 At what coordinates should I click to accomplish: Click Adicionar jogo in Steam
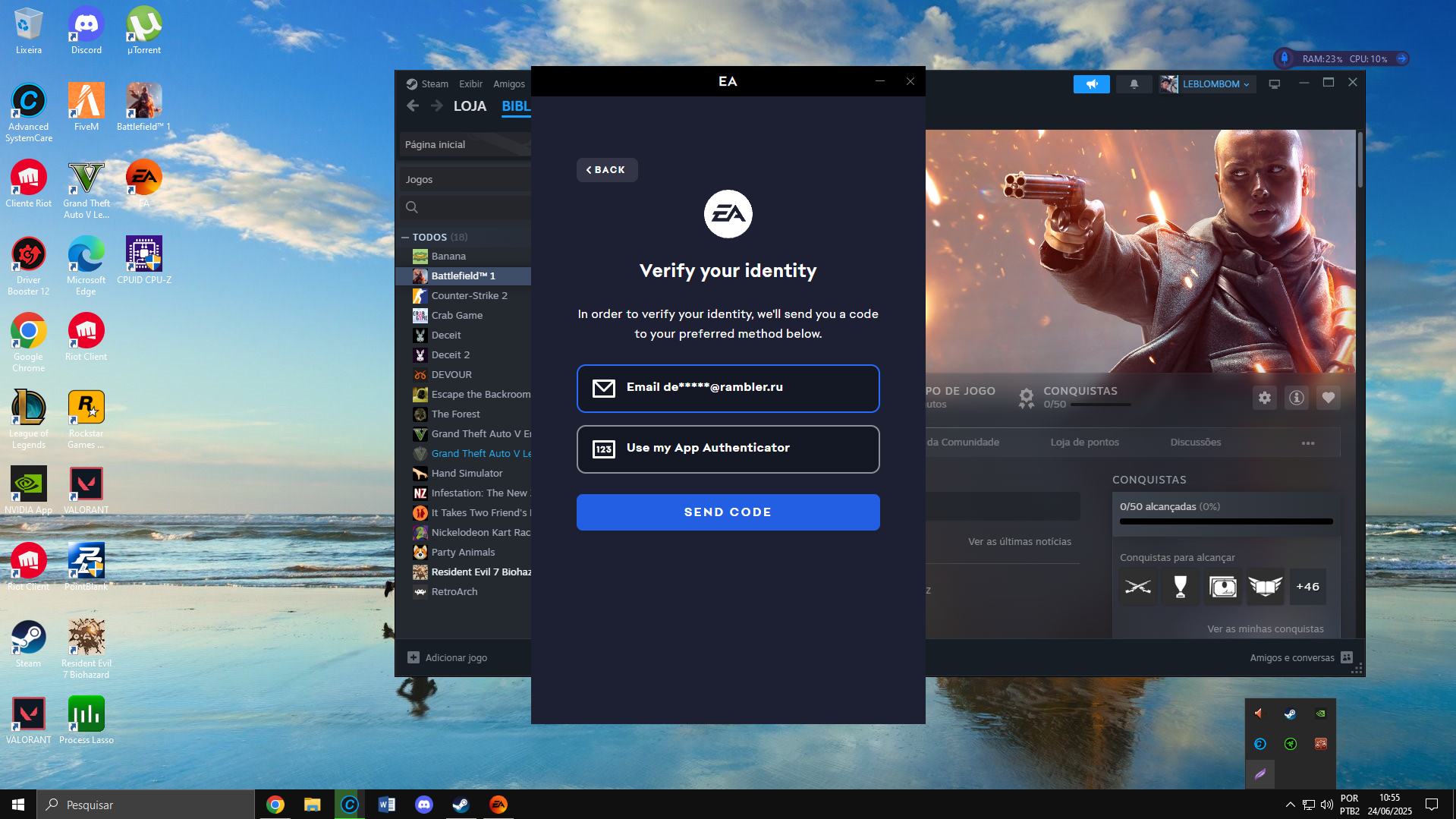pos(448,658)
